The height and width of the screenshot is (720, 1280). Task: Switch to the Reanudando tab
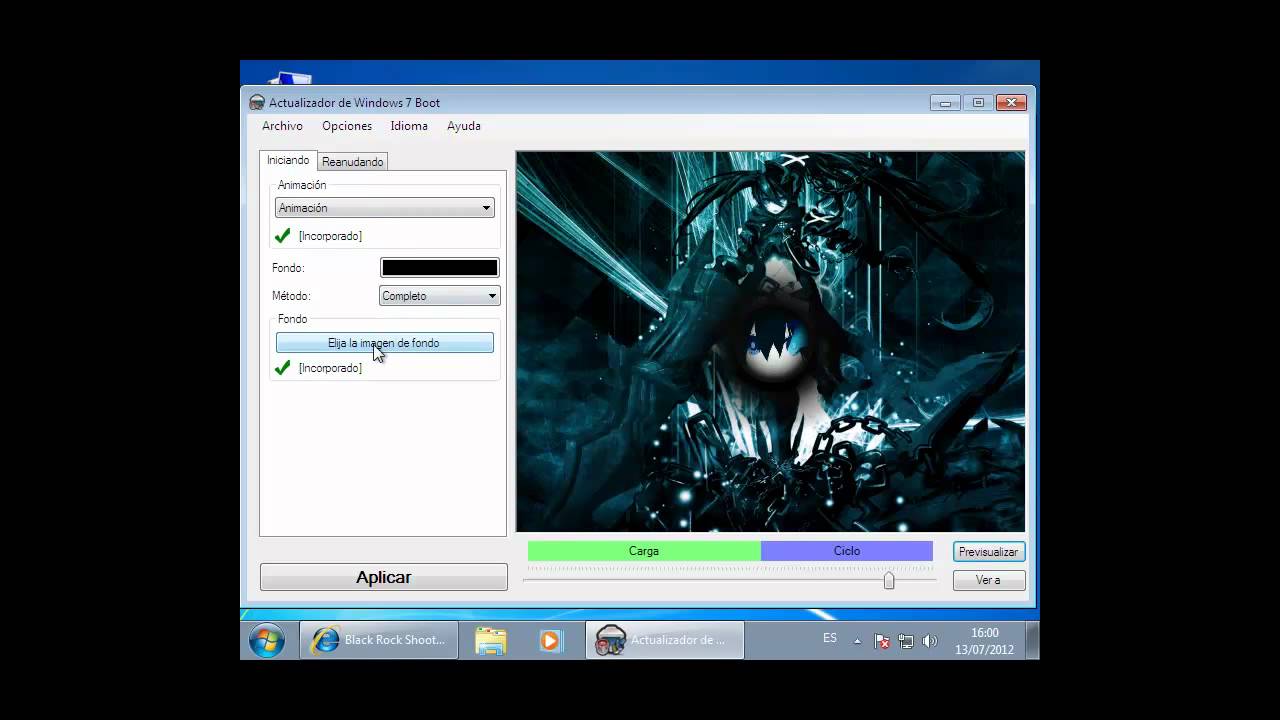click(352, 162)
